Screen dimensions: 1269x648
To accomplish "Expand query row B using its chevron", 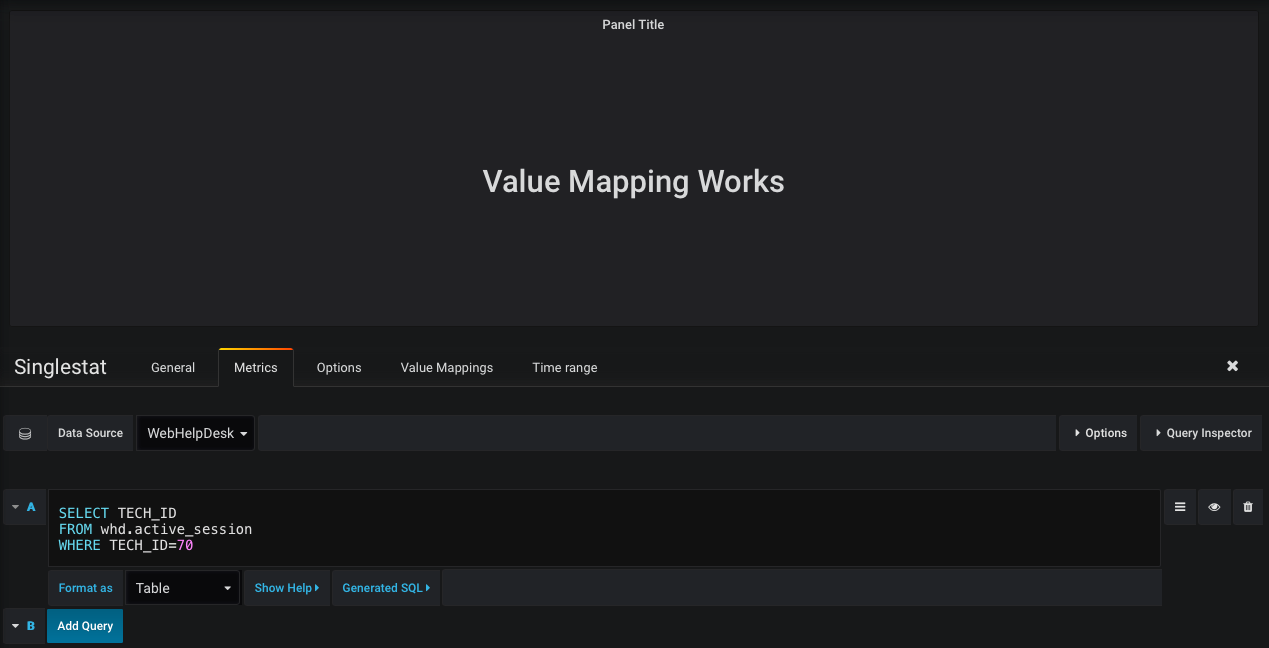I will point(14,625).
